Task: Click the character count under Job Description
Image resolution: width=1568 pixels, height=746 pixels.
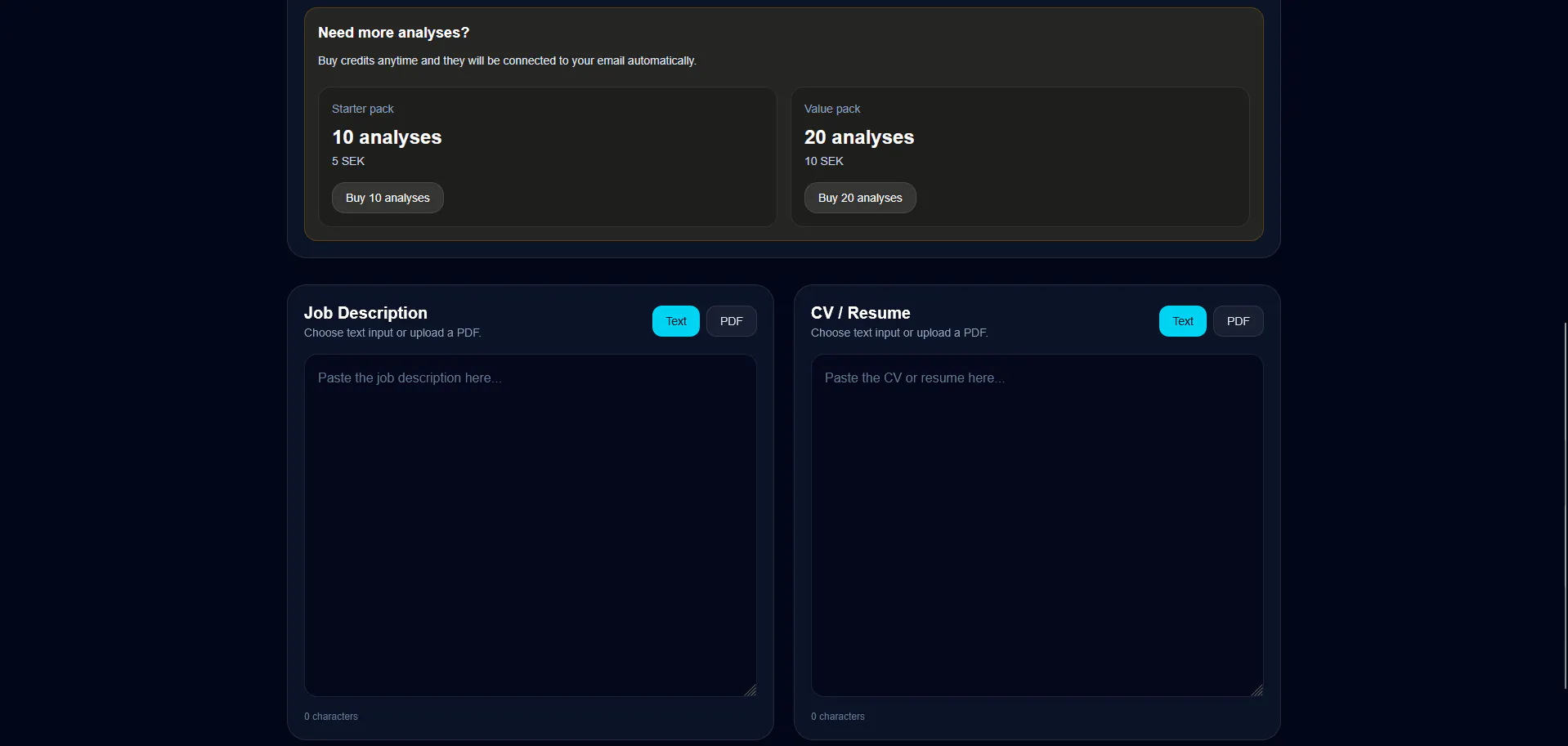Action: pos(331,717)
